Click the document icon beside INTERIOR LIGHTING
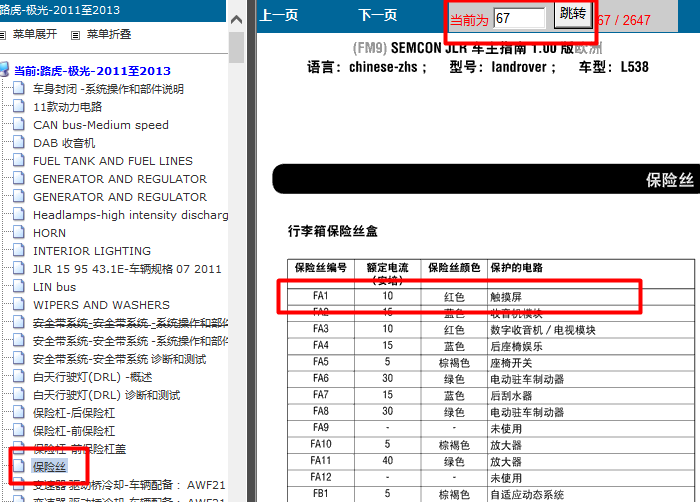The height and width of the screenshot is (502, 700). (x=19, y=251)
